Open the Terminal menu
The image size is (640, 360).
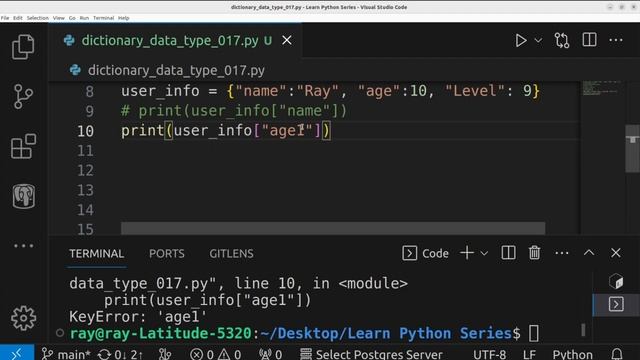click(103, 18)
